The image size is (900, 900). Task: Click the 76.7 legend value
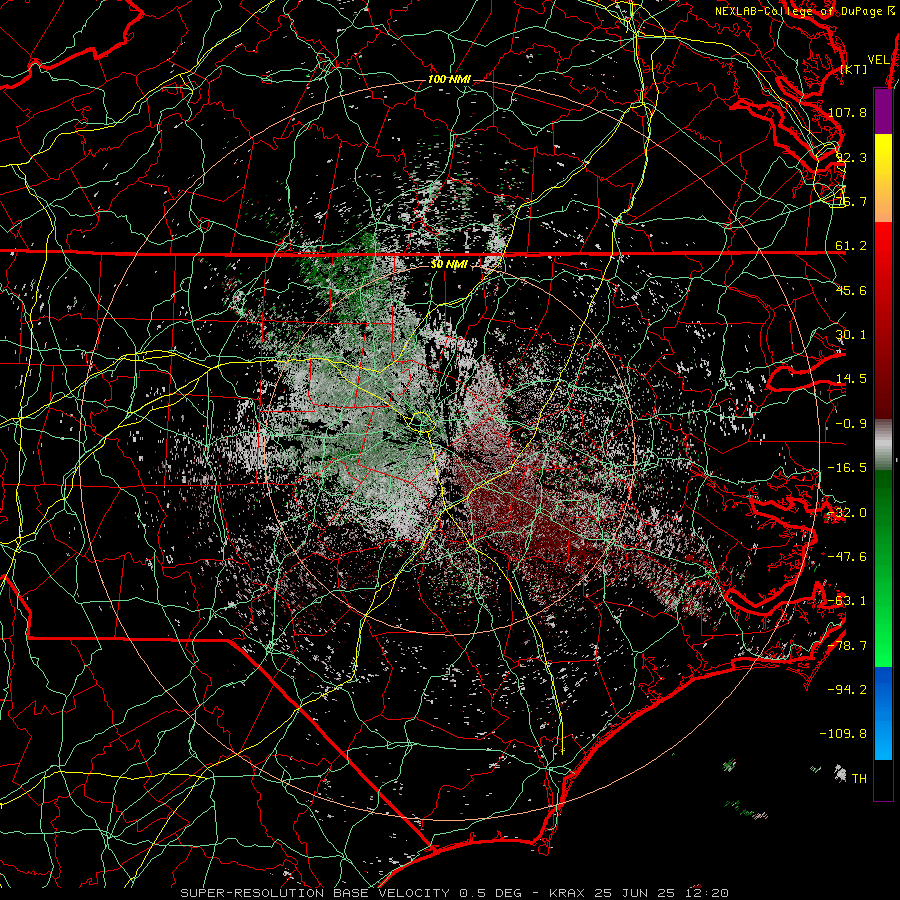[x=851, y=201]
